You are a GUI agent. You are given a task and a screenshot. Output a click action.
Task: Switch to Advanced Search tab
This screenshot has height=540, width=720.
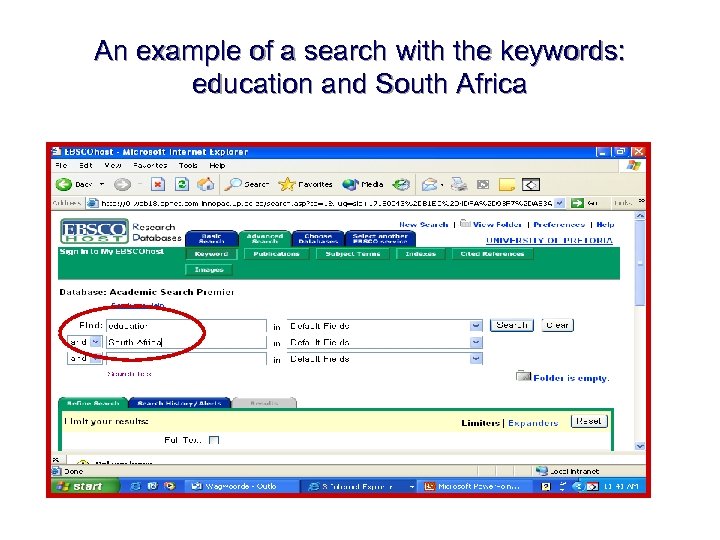click(265, 238)
